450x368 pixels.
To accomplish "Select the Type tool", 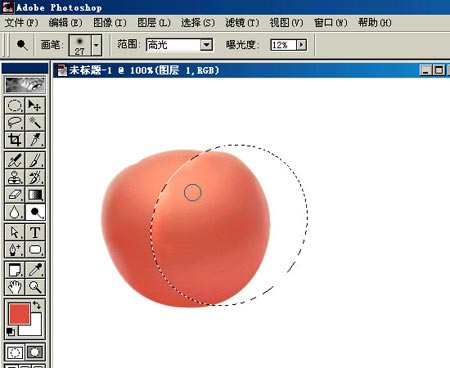I will (x=35, y=232).
